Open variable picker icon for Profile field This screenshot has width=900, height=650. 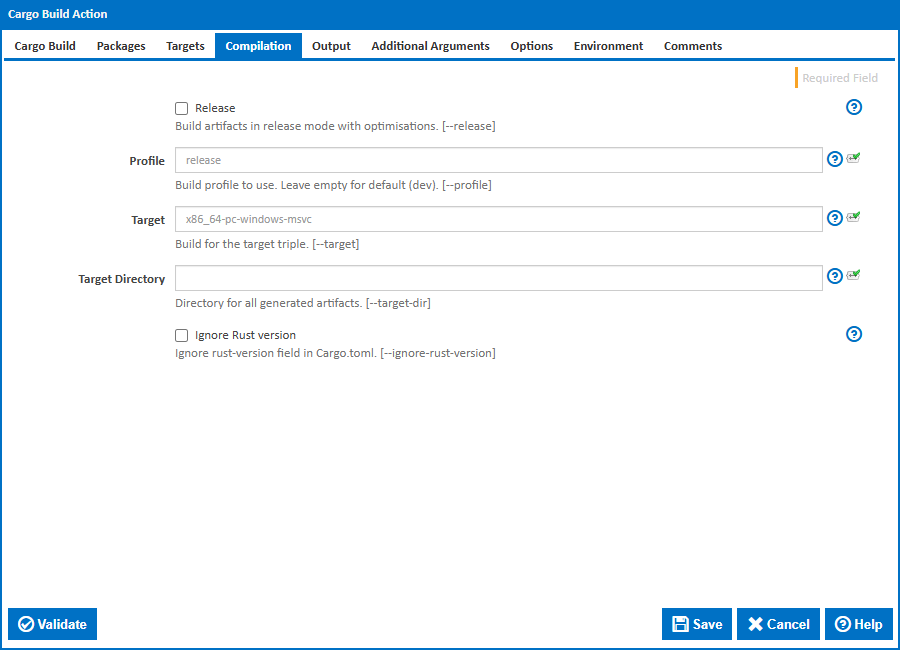(x=853, y=159)
